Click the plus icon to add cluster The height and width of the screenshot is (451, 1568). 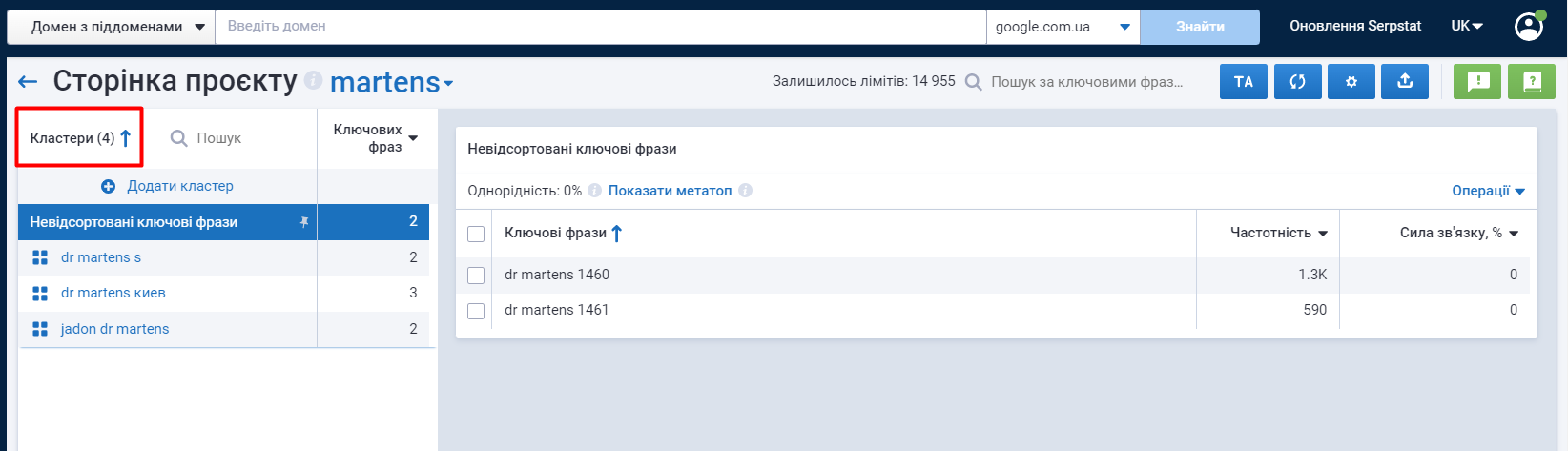(x=109, y=186)
